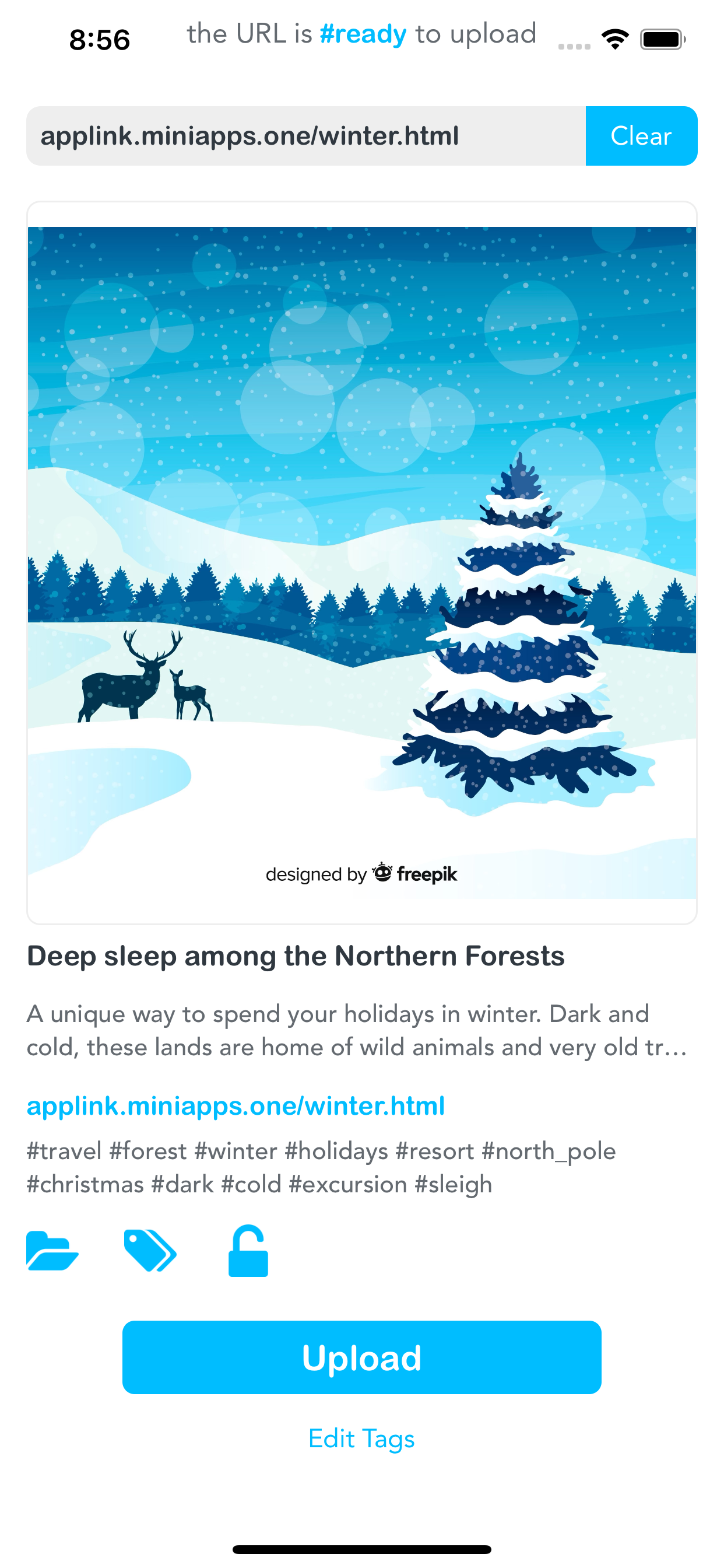This screenshot has width=724, height=1568.
Task: Toggle the open padlock privacy icon
Action: pyautogui.click(x=248, y=1251)
